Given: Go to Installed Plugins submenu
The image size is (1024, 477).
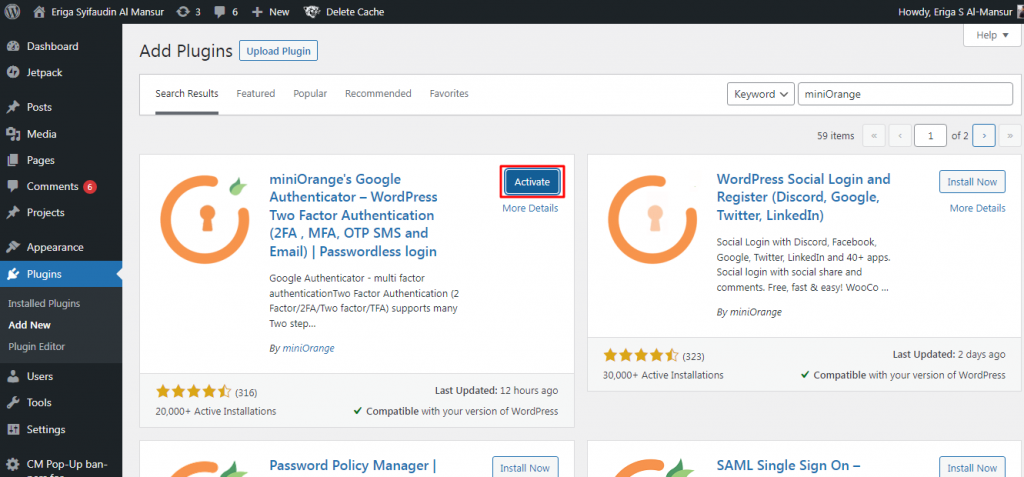Looking at the screenshot, I should pyautogui.click(x=44, y=304).
